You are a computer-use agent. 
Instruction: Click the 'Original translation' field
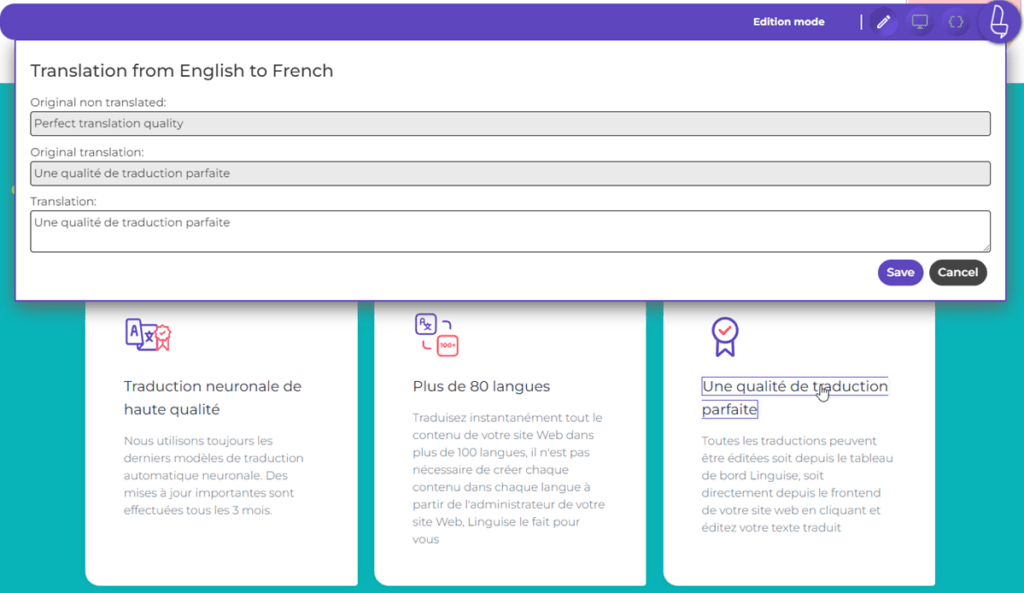coord(510,173)
